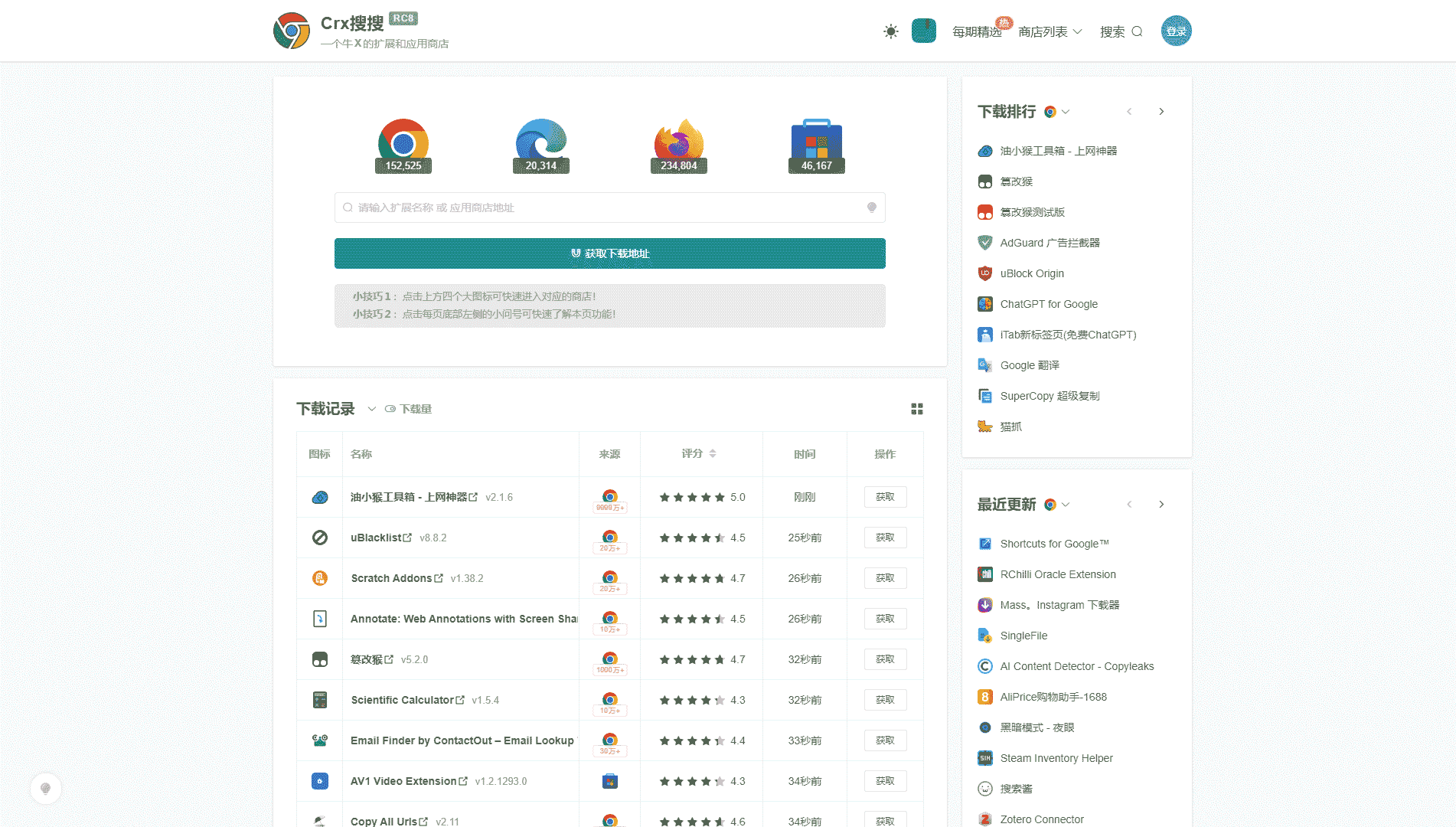
Task: Click the 篡改猴 icon in download table
Action: pyautogui.click(x=320, y=659)
